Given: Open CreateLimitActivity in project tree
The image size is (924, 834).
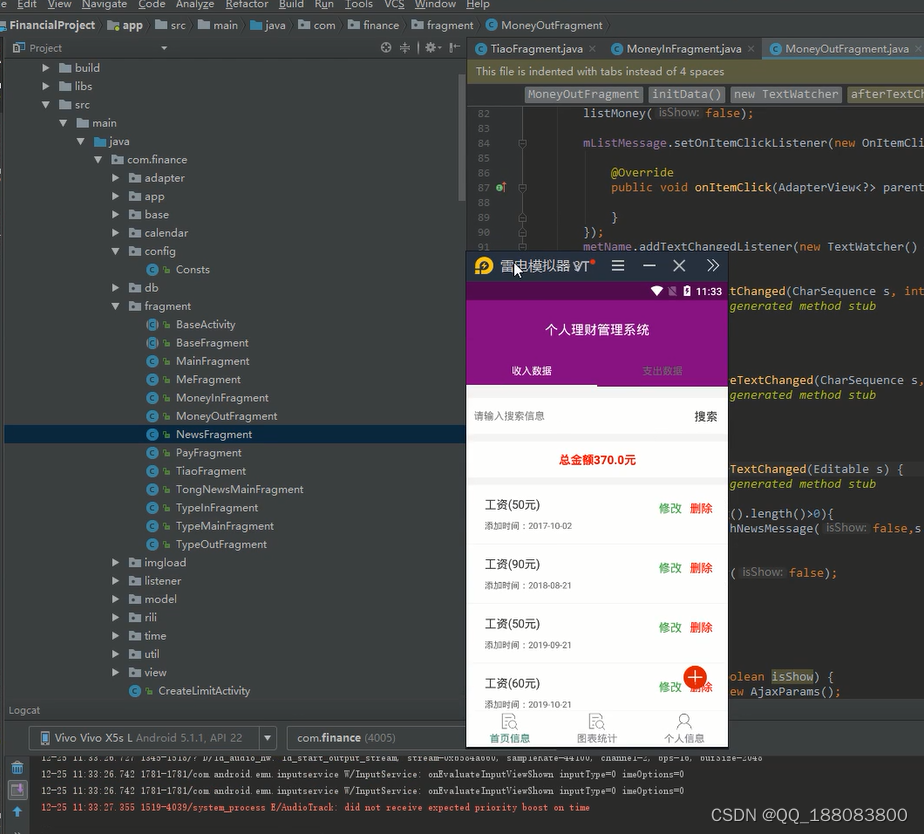Looking at the screenshot, I should click(x=204, y=691).
